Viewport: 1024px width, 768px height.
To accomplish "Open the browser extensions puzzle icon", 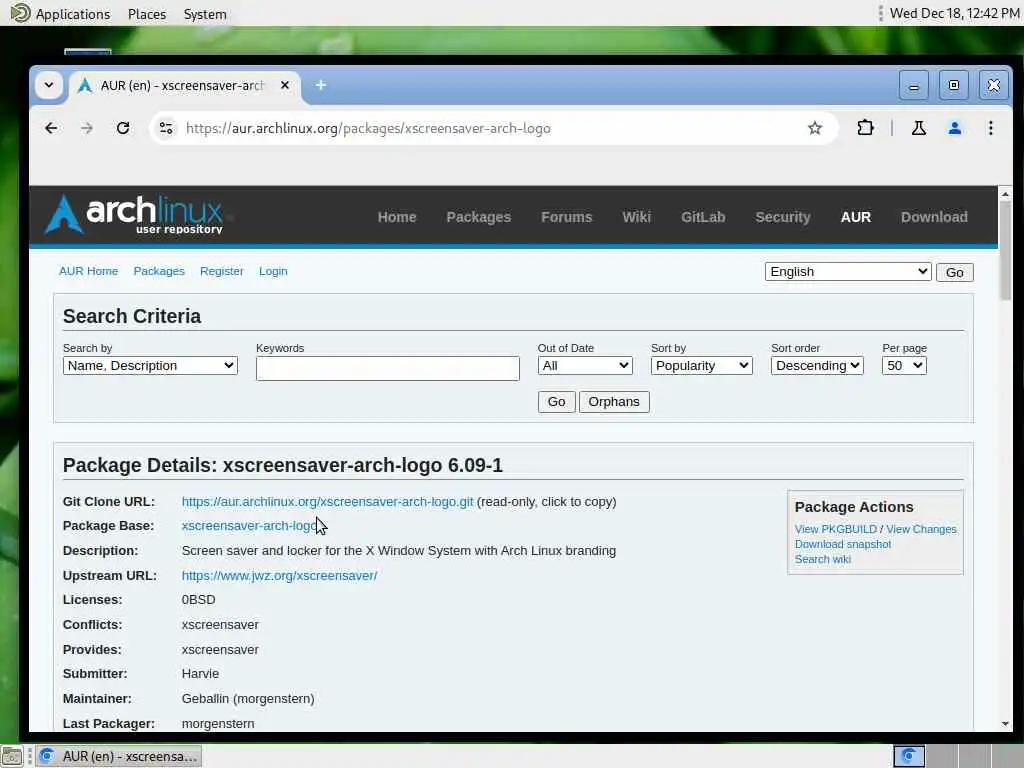I will [x=865, y=128].
